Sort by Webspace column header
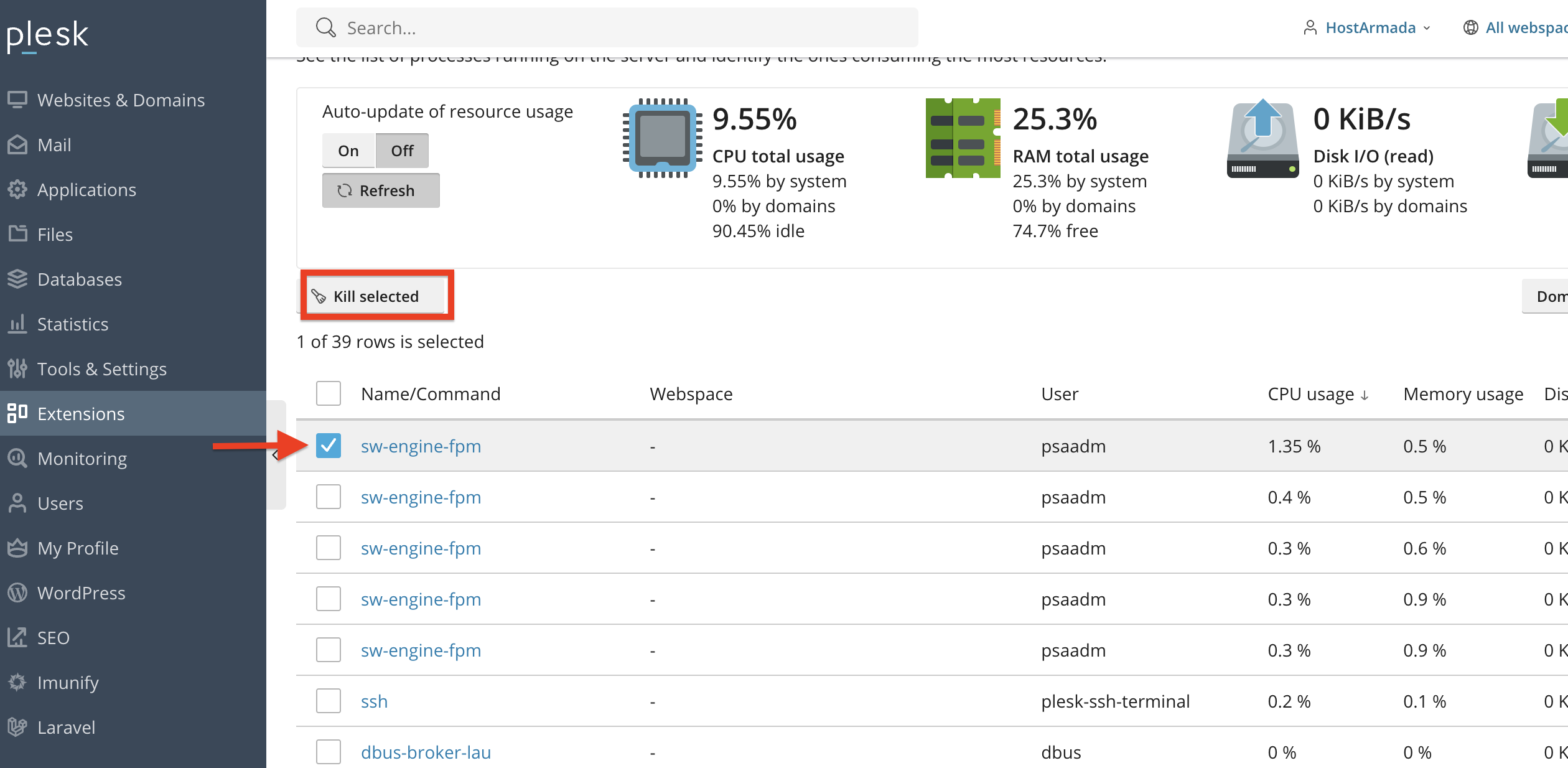Screen dimensions: 1568x768 point(691,394)
